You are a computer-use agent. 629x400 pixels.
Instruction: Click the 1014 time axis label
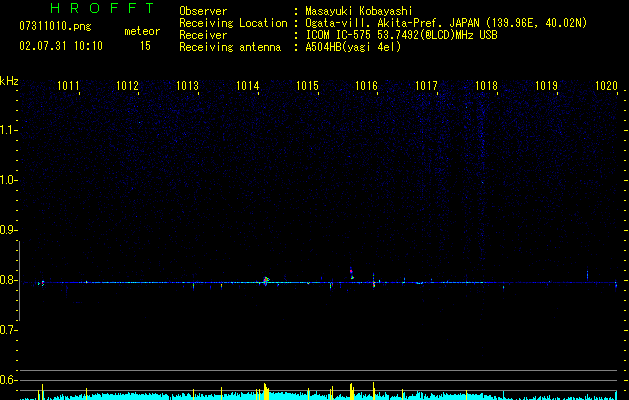[248, 86]
